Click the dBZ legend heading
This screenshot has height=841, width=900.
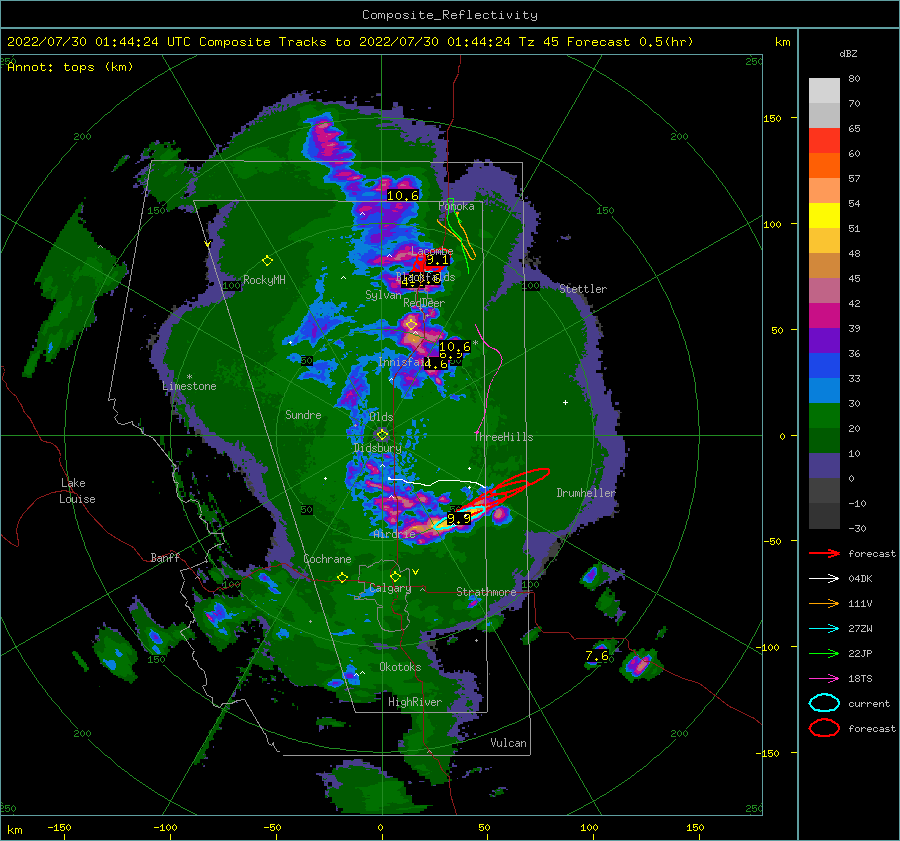848,54
